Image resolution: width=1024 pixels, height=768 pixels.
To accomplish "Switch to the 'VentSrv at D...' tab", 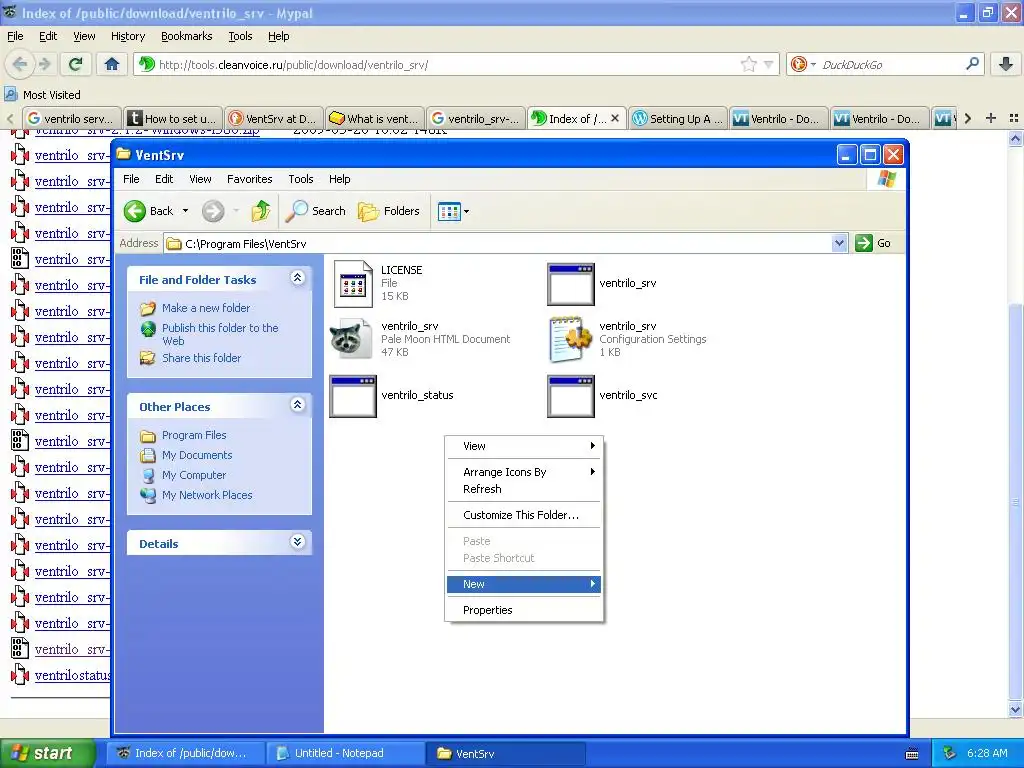I will 274,118.
